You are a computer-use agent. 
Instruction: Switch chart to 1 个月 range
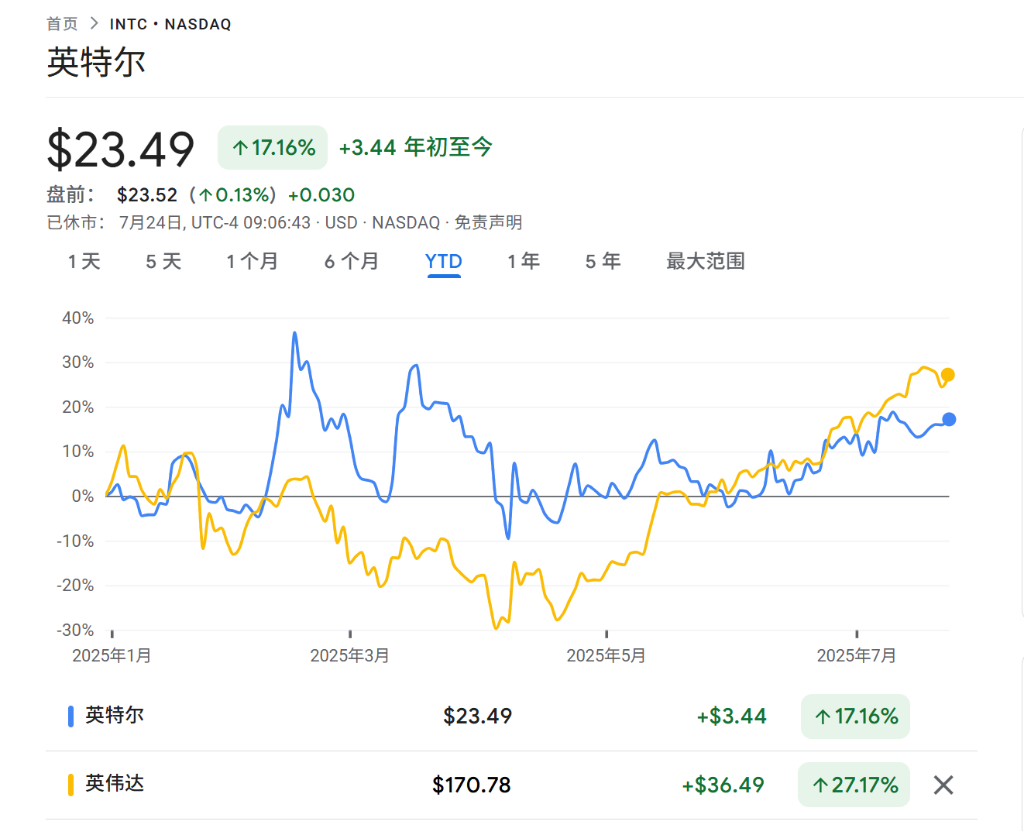click(252, 261)
